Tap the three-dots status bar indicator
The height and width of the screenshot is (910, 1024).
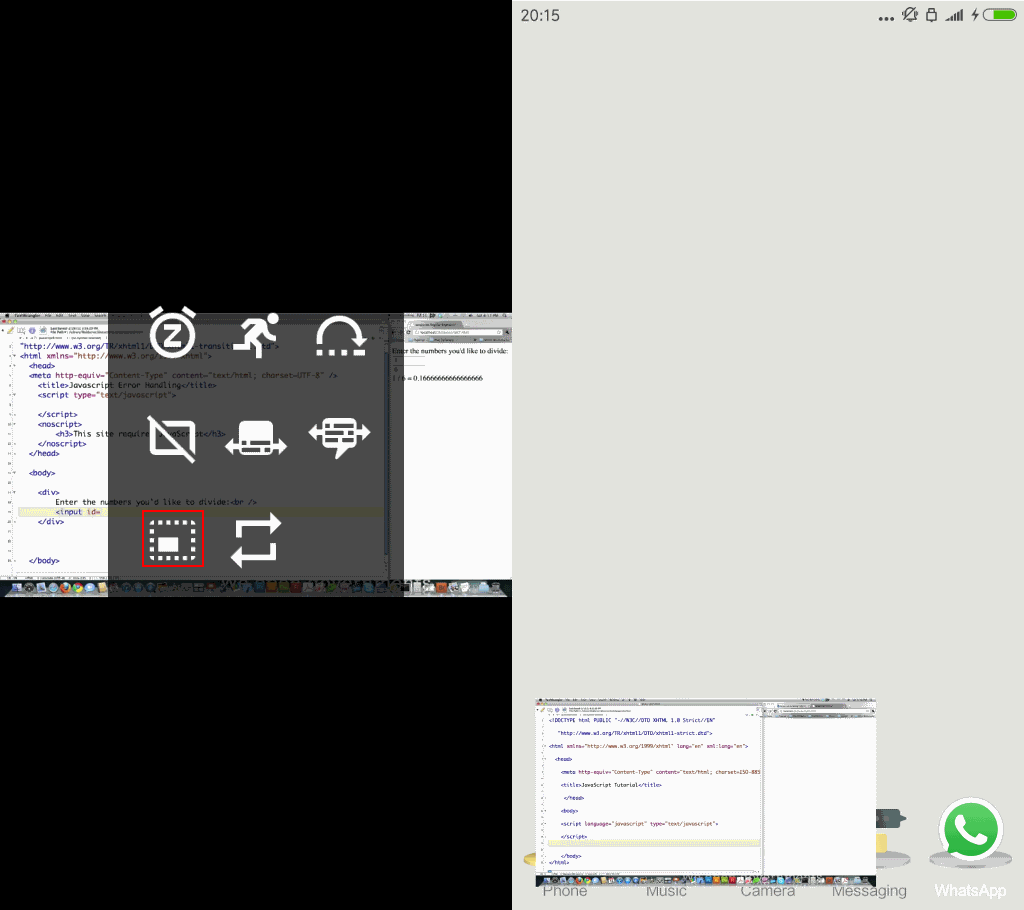(886, 18)
